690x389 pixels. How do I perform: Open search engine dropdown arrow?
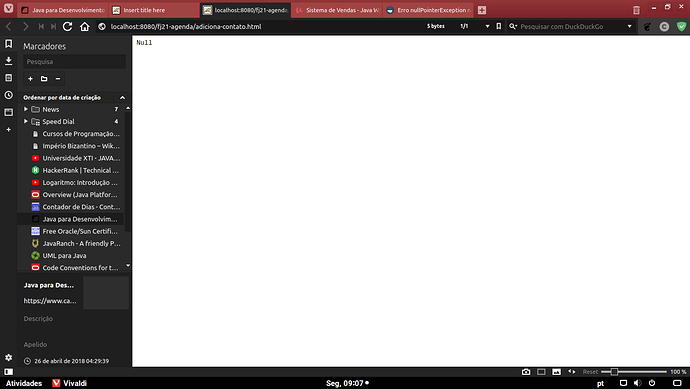tap(630, 26)
